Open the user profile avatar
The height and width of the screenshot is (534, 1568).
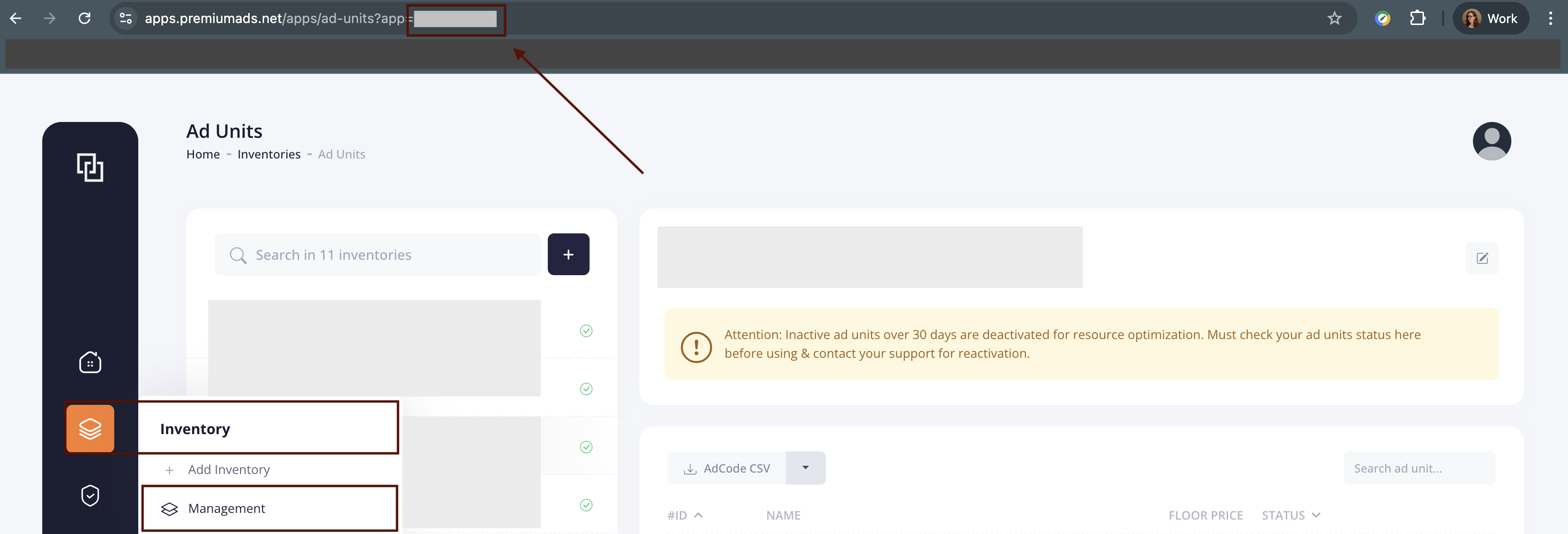coord(1491,141)
